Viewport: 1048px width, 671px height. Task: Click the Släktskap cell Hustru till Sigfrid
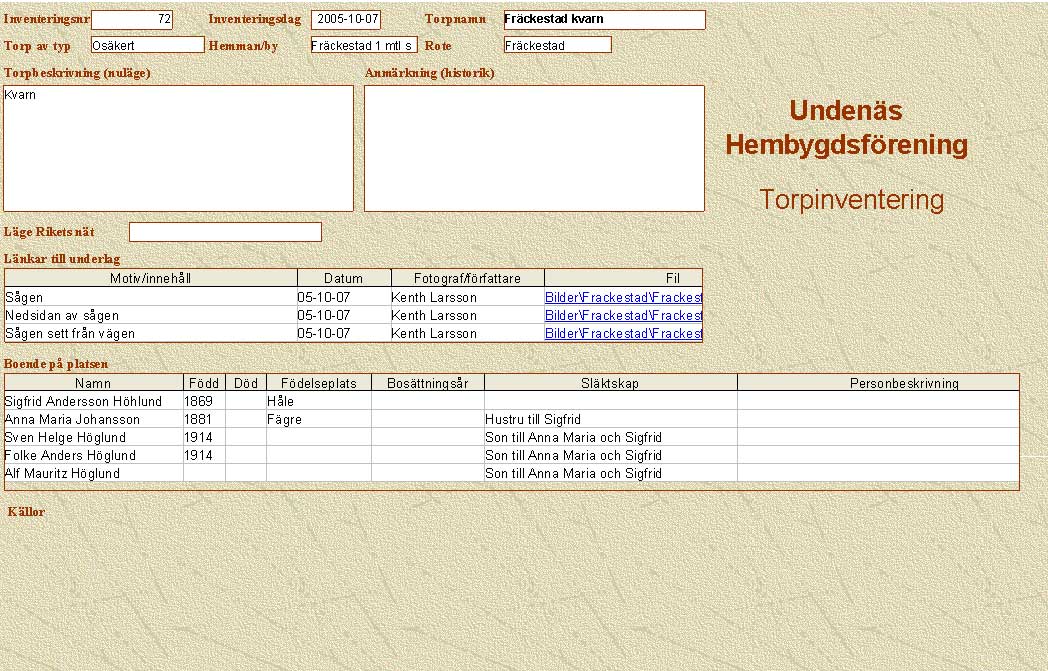pyautogui.click(x=610, y=419)
